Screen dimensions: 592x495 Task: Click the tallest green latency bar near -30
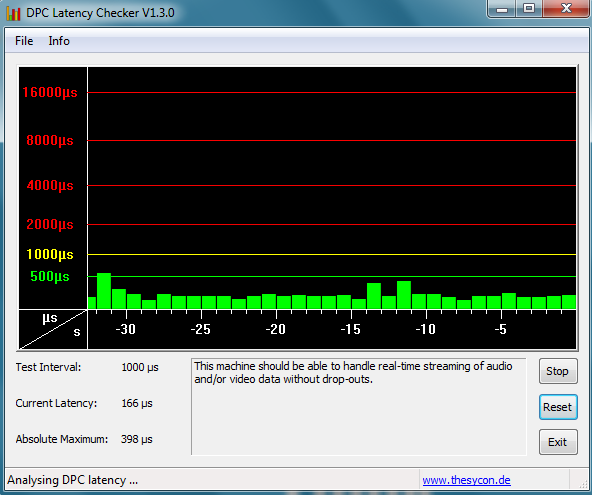[x=104, y=291]
